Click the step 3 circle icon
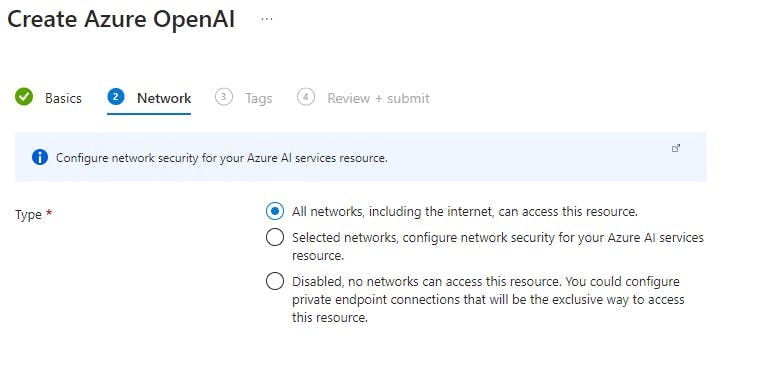This screenshot has width=758, height=377. (x=223, y=97)
